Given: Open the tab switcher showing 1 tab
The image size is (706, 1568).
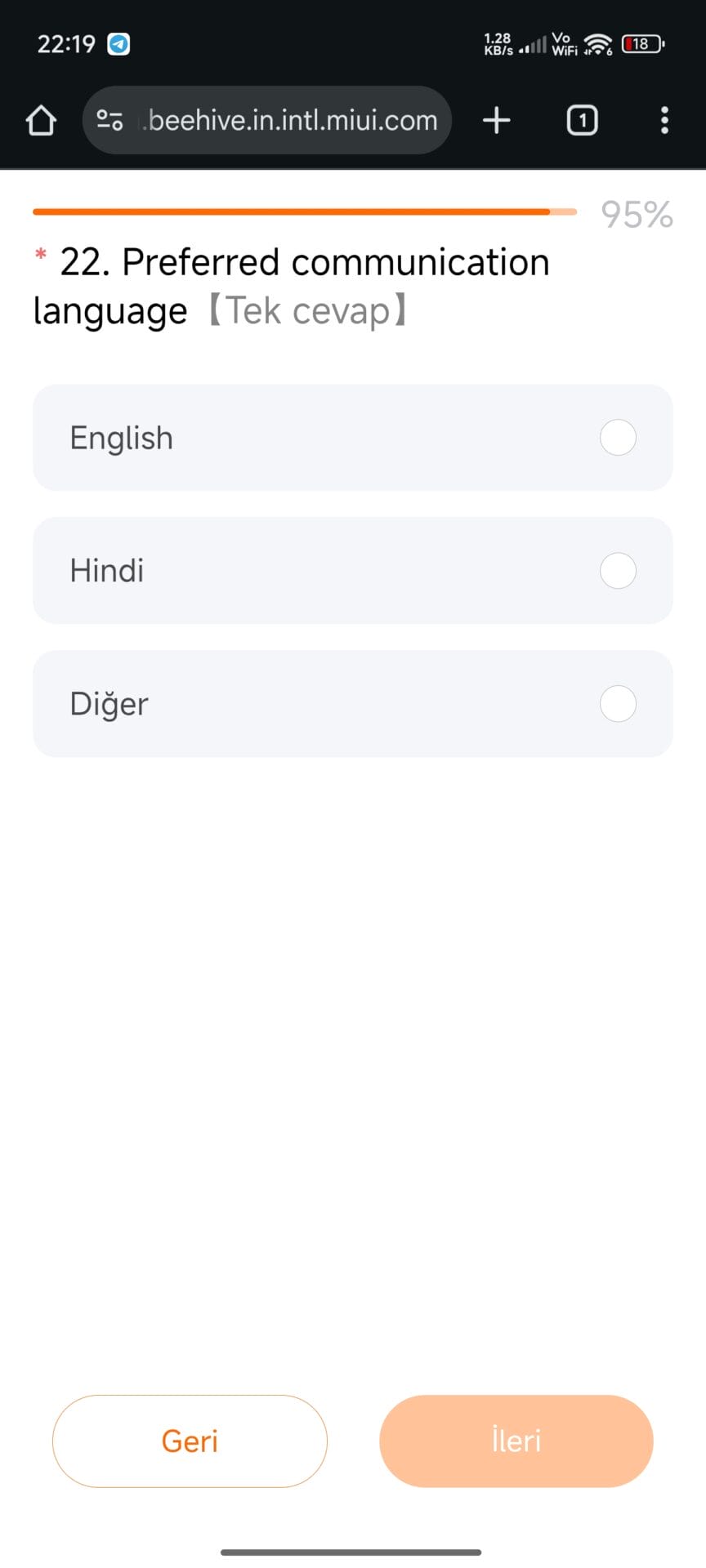Looking at the screenshot, I should pyautogui.click(x=582, y=120).
